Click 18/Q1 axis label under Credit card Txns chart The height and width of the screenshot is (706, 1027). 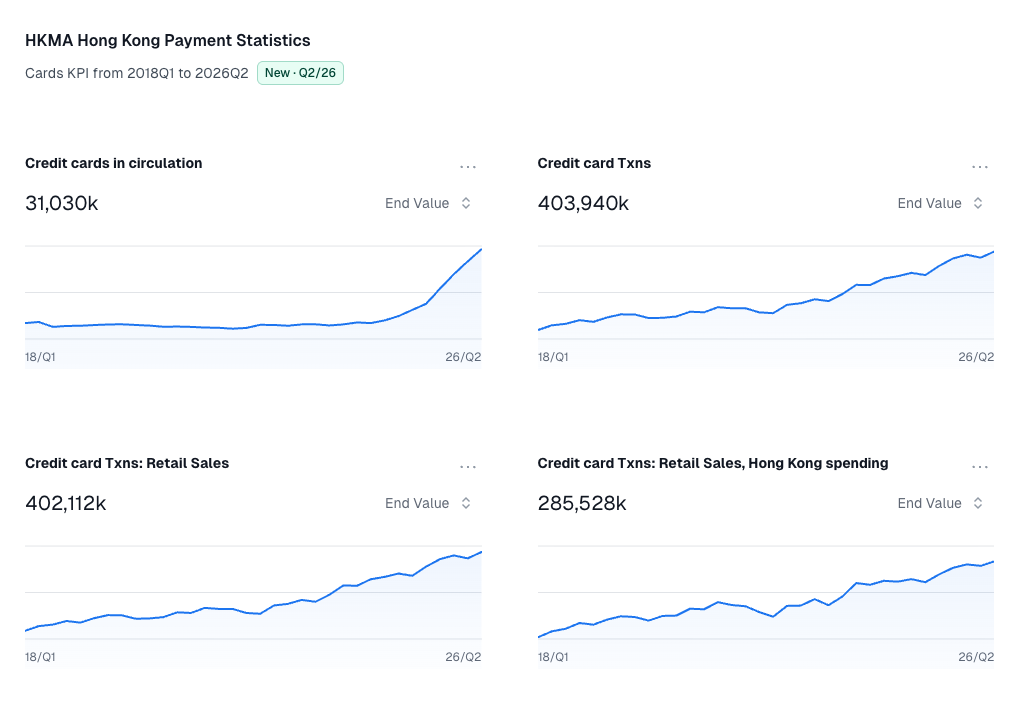click(x=553, y=357)
